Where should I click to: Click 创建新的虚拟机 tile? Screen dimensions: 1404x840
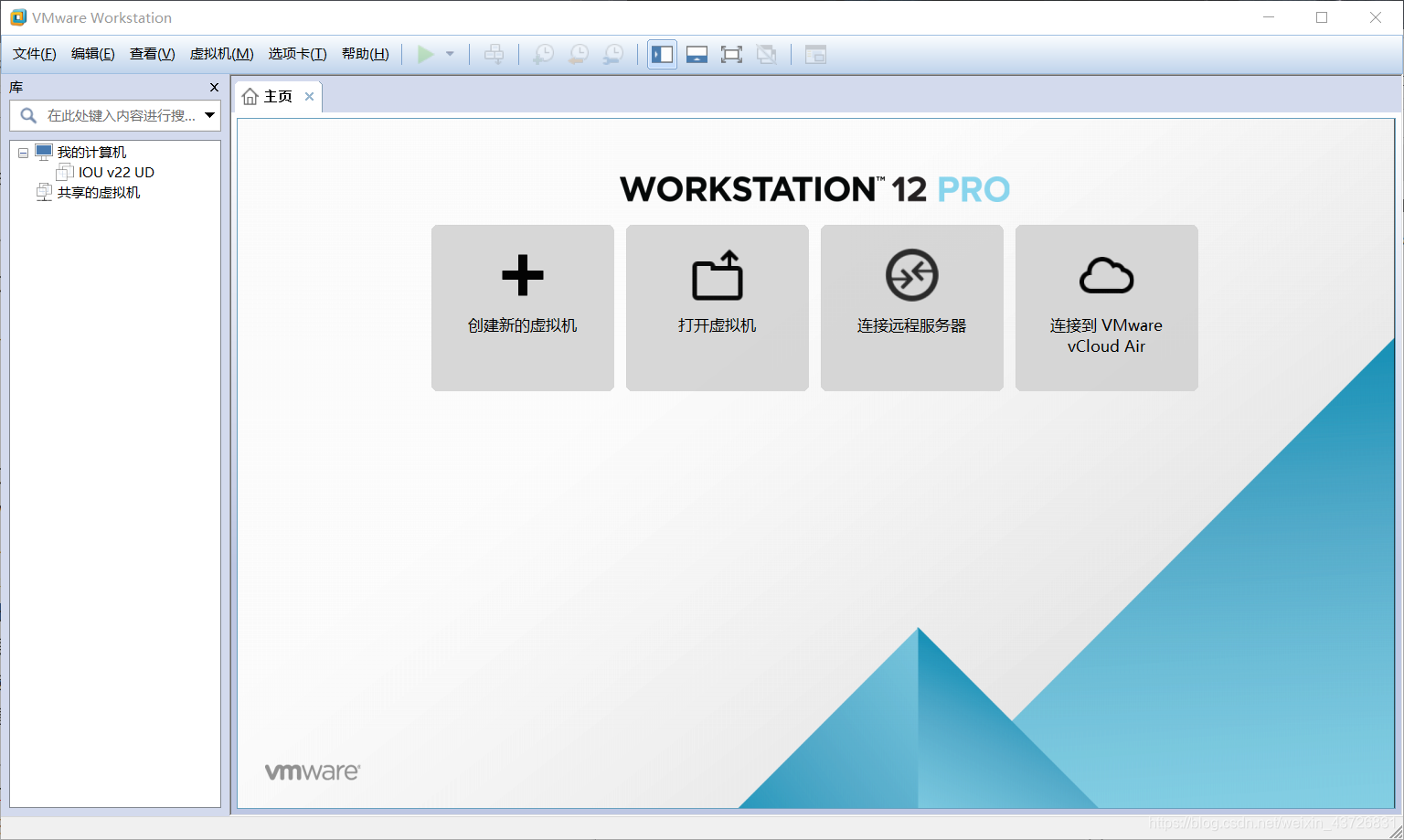pyautogui.click(x=523, y=308)
